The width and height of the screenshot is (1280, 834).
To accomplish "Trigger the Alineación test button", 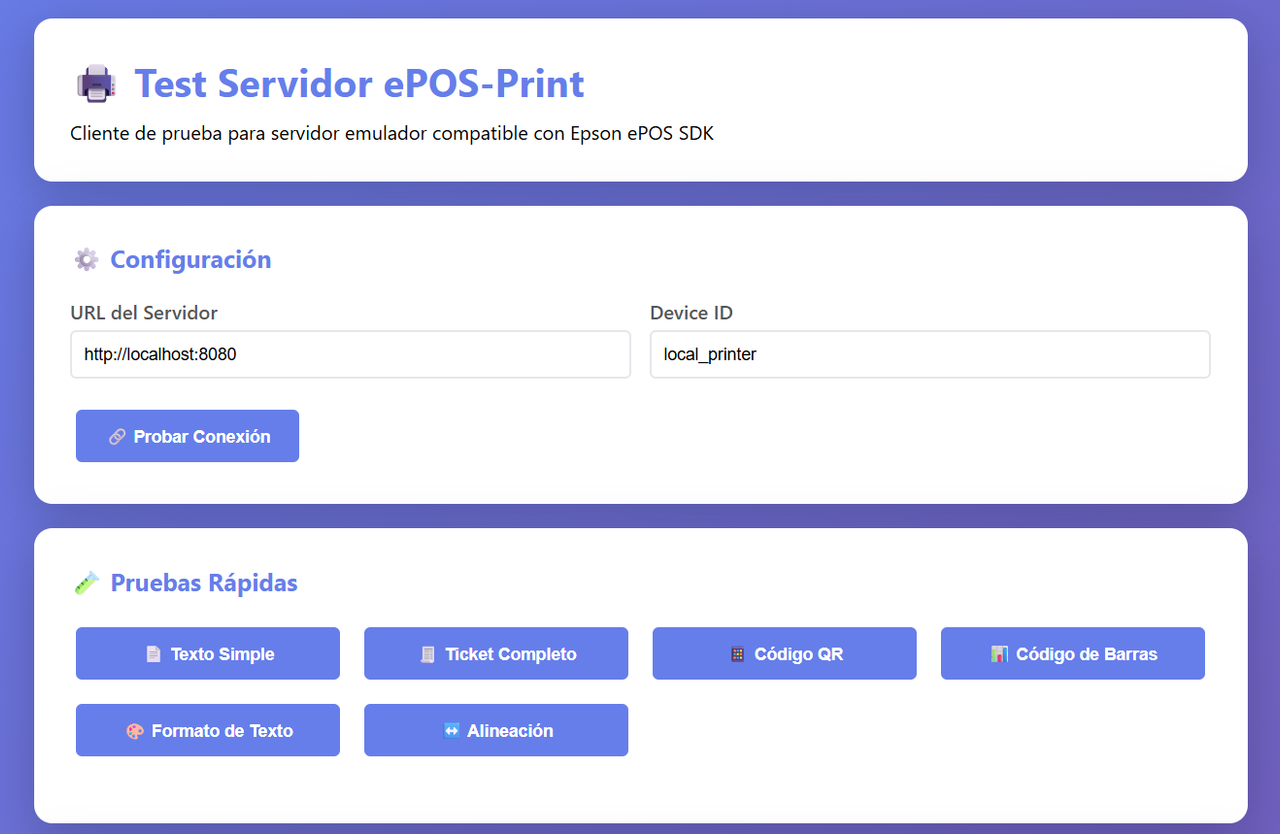I will click(x=496, y=730).
